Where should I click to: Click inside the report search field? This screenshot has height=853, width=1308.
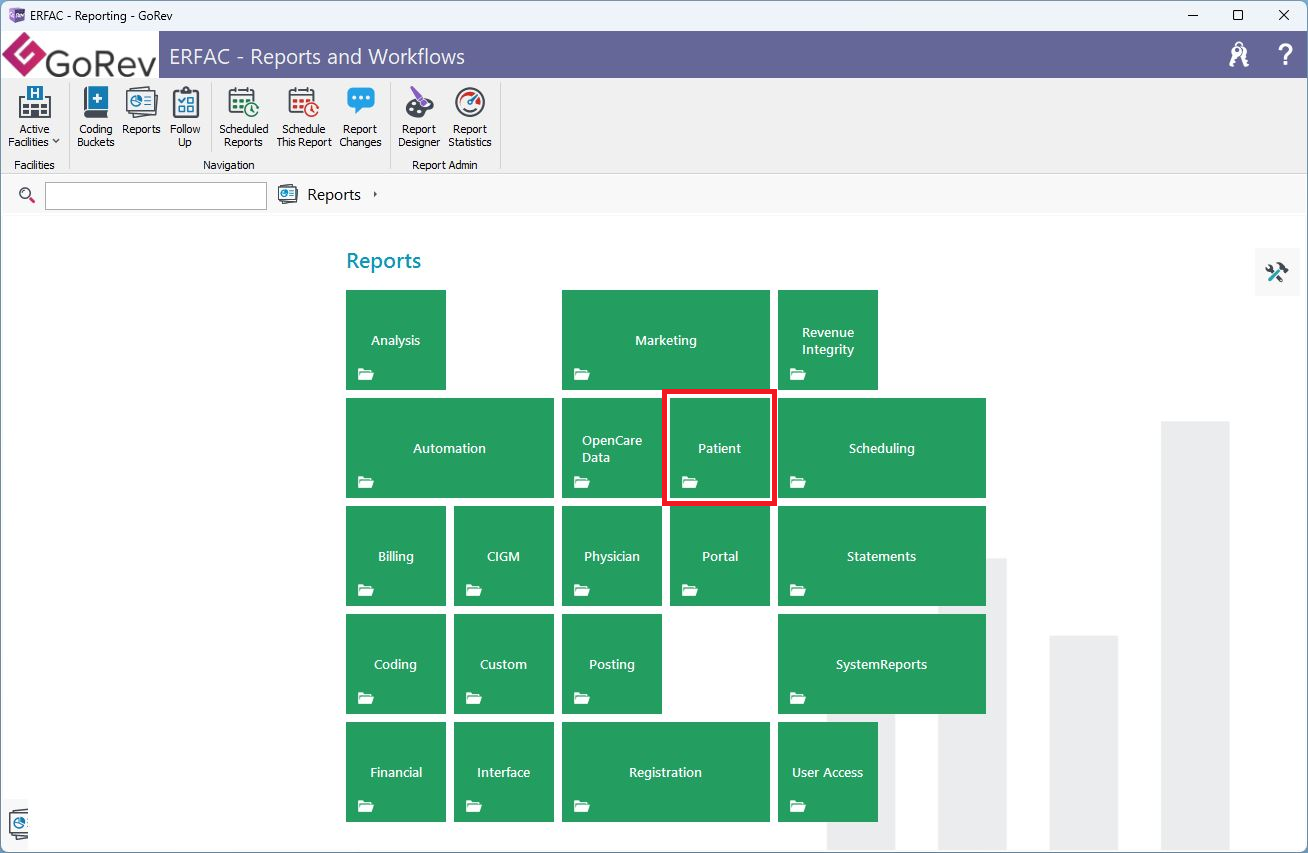click(x=156, y=196)
